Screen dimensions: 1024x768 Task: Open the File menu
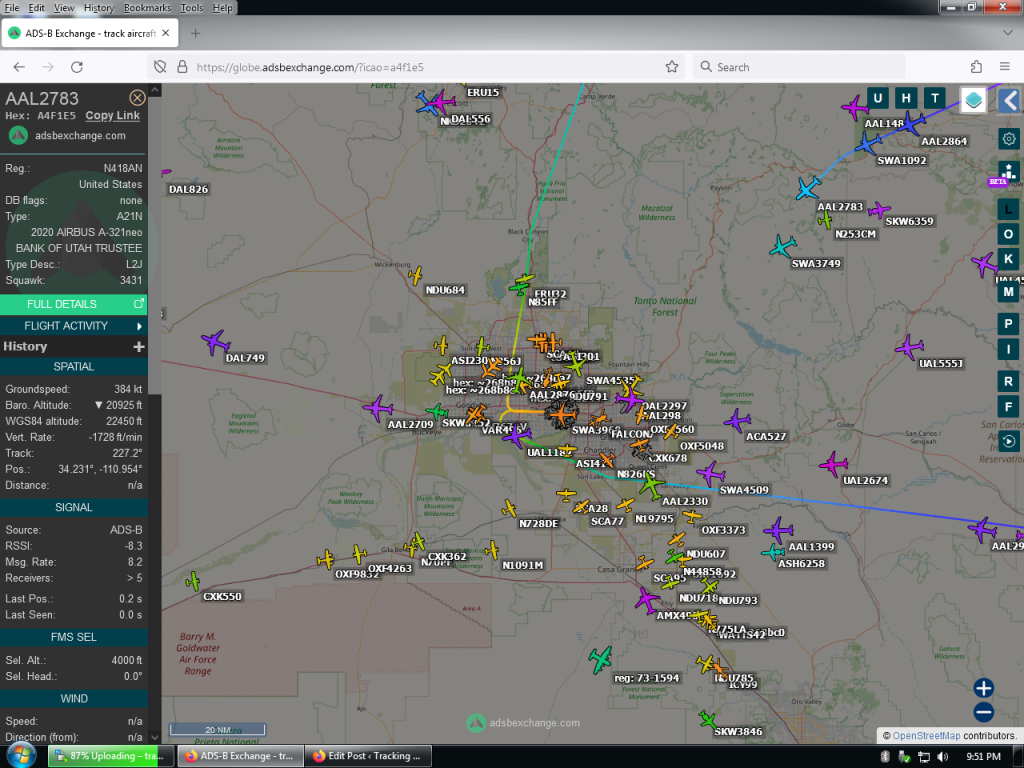coord(12,8)
